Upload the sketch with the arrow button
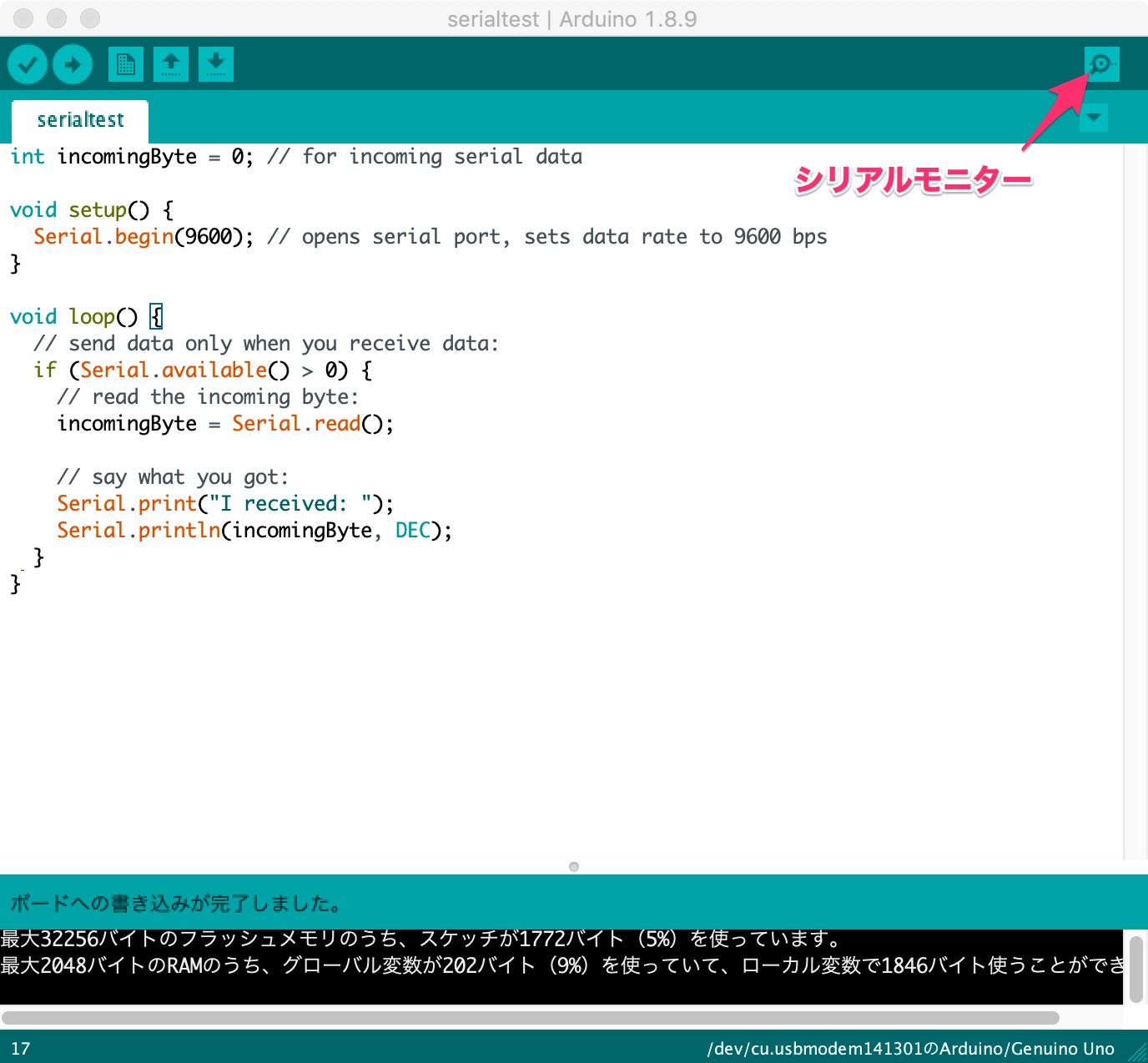Screen dimensions: 1148x1063 pyautogui.click(x=73, y=64)
